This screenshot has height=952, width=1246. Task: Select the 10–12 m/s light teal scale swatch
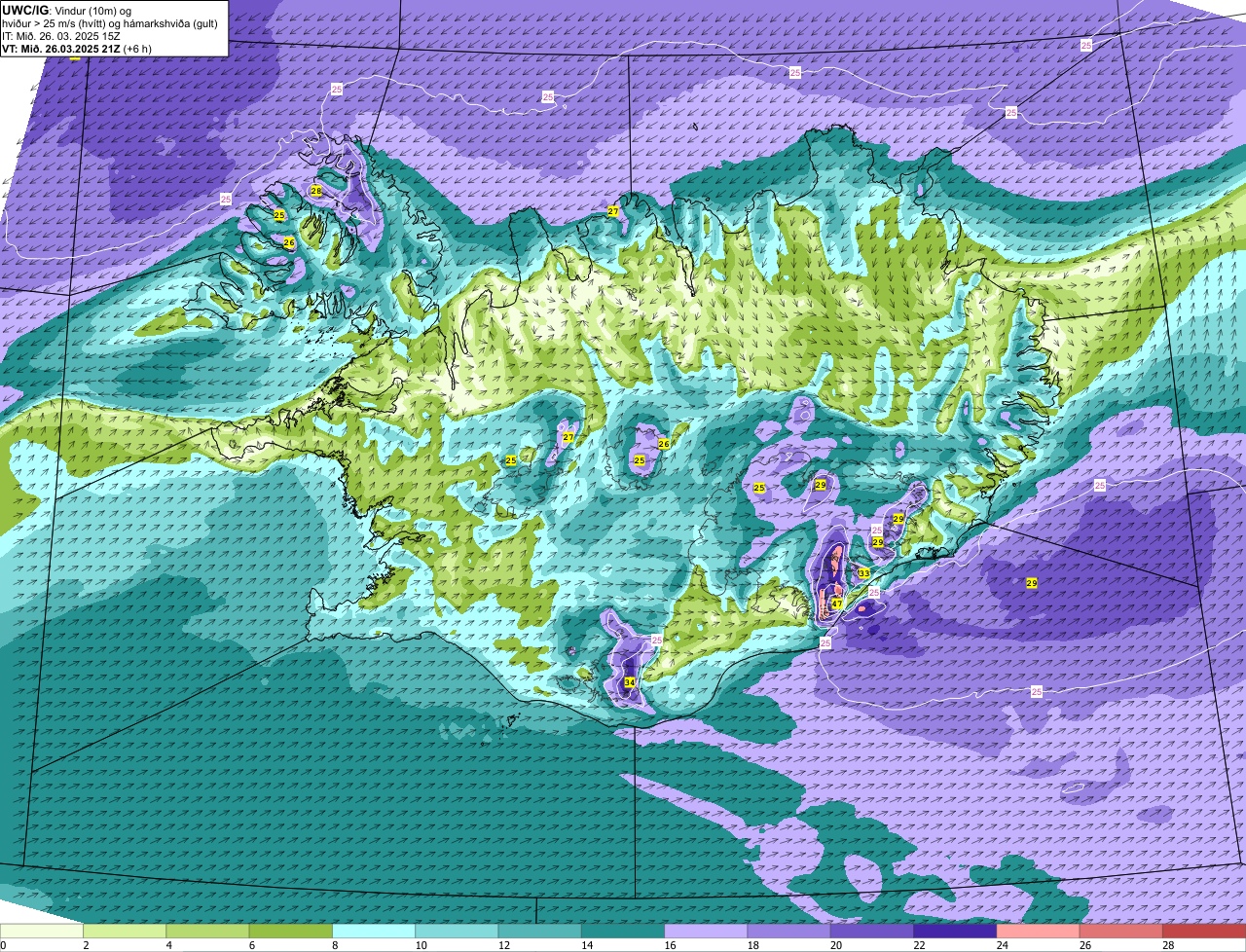[x=457, y=931]
